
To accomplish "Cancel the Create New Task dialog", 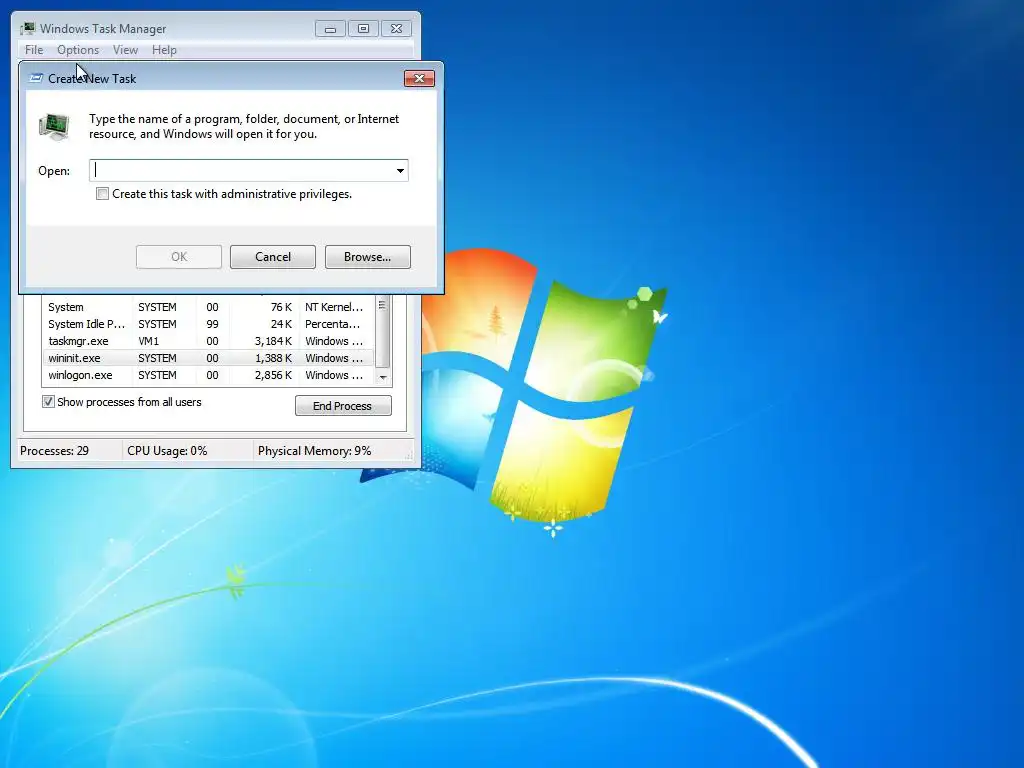I will (273, 257).
